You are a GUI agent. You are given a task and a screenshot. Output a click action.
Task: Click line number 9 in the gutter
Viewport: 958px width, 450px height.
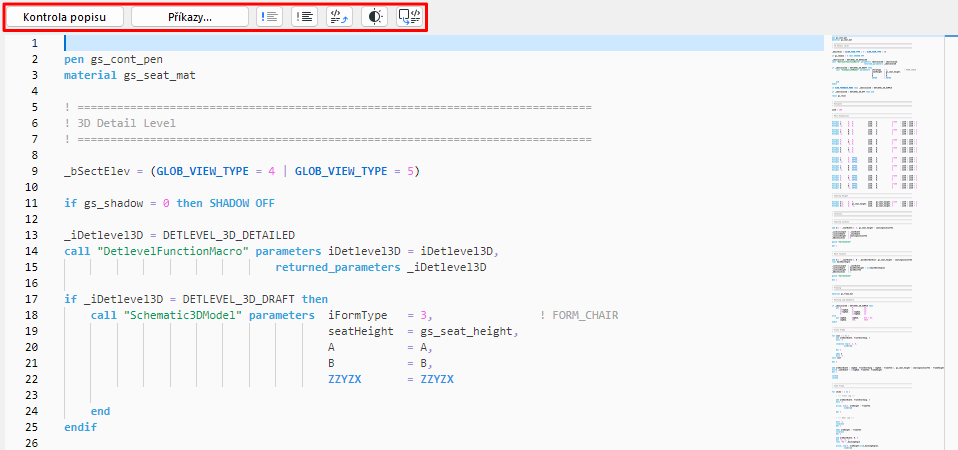[34, 172]
